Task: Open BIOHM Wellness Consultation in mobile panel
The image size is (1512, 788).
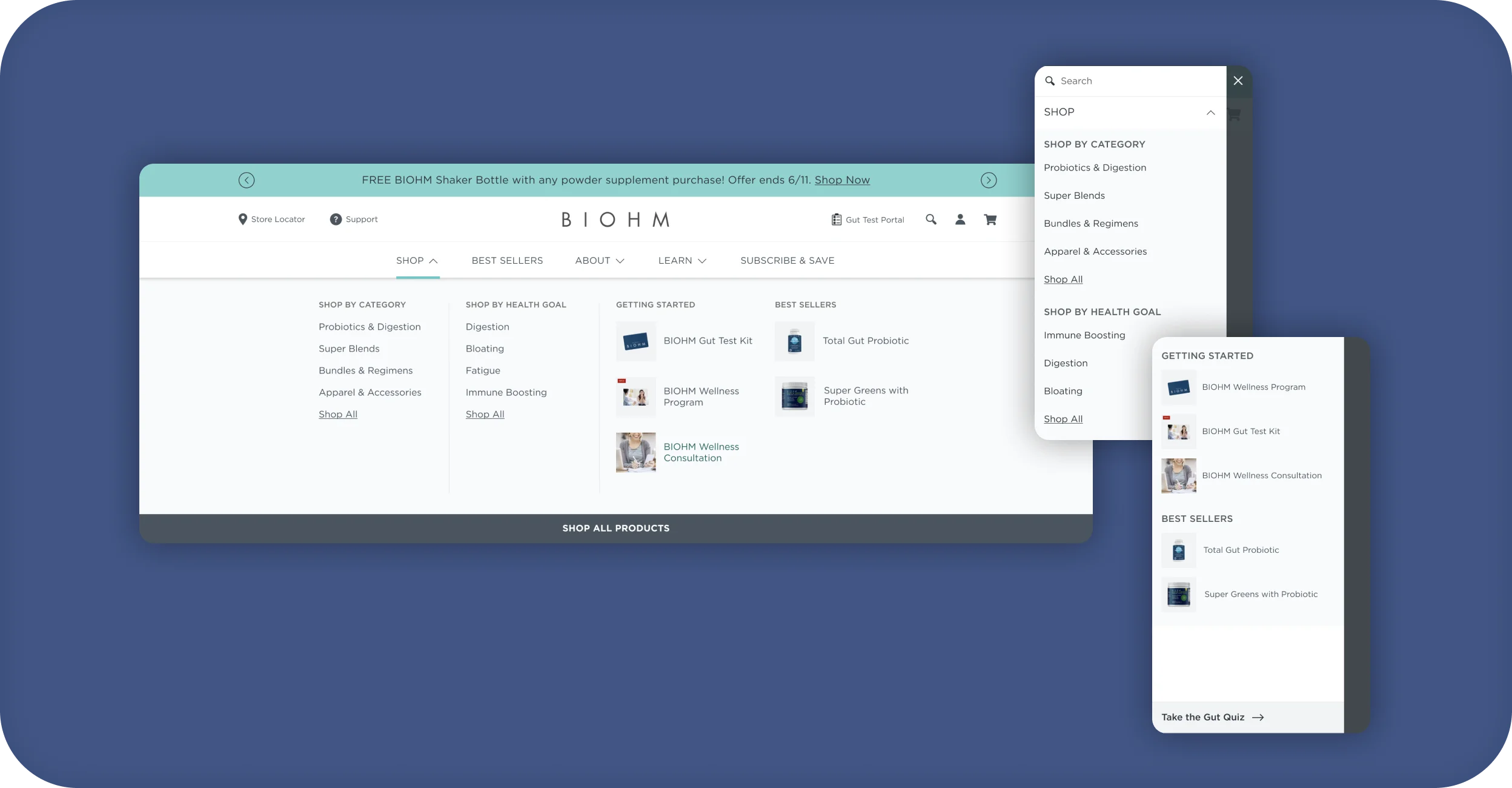Action: [1261, 476]
